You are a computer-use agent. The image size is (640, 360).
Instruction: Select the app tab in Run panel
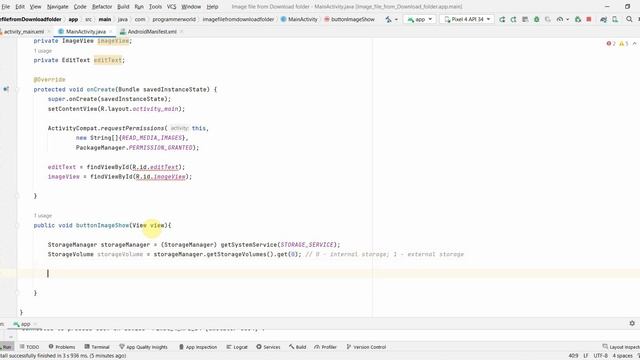coord(22,324)
